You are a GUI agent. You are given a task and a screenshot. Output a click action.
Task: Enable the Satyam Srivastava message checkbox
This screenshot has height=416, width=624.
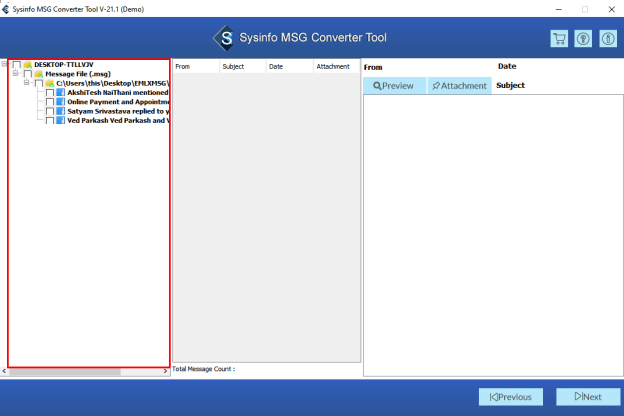[50, 111]
